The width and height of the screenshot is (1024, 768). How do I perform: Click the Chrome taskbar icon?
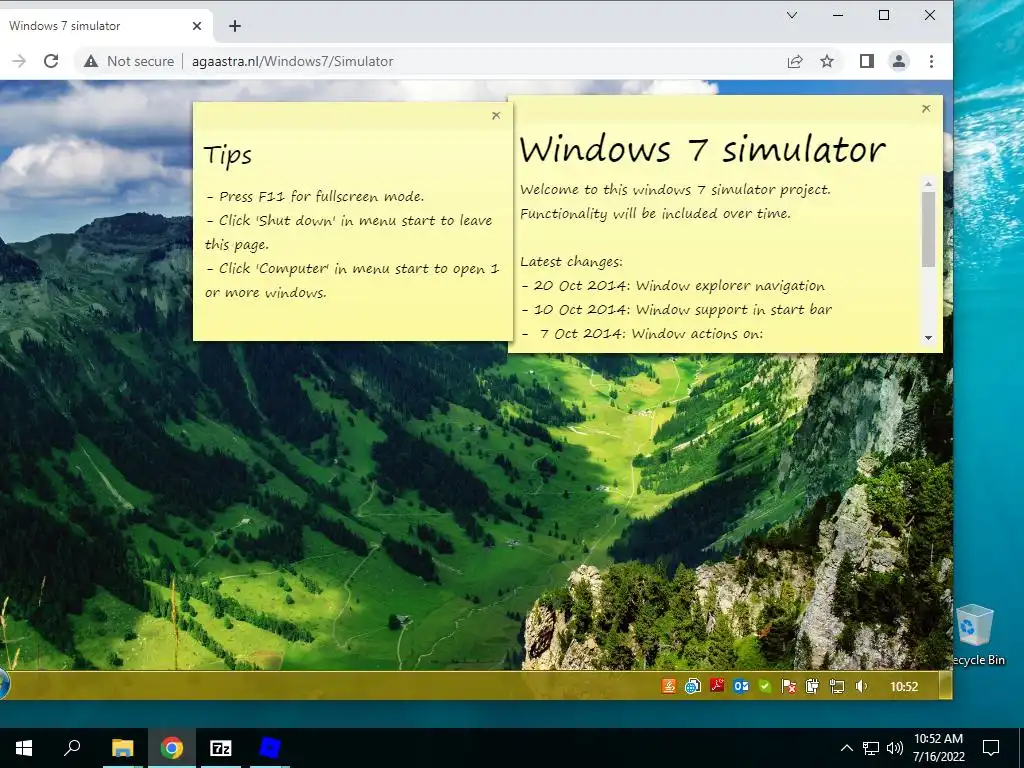[x=172, y=748]
